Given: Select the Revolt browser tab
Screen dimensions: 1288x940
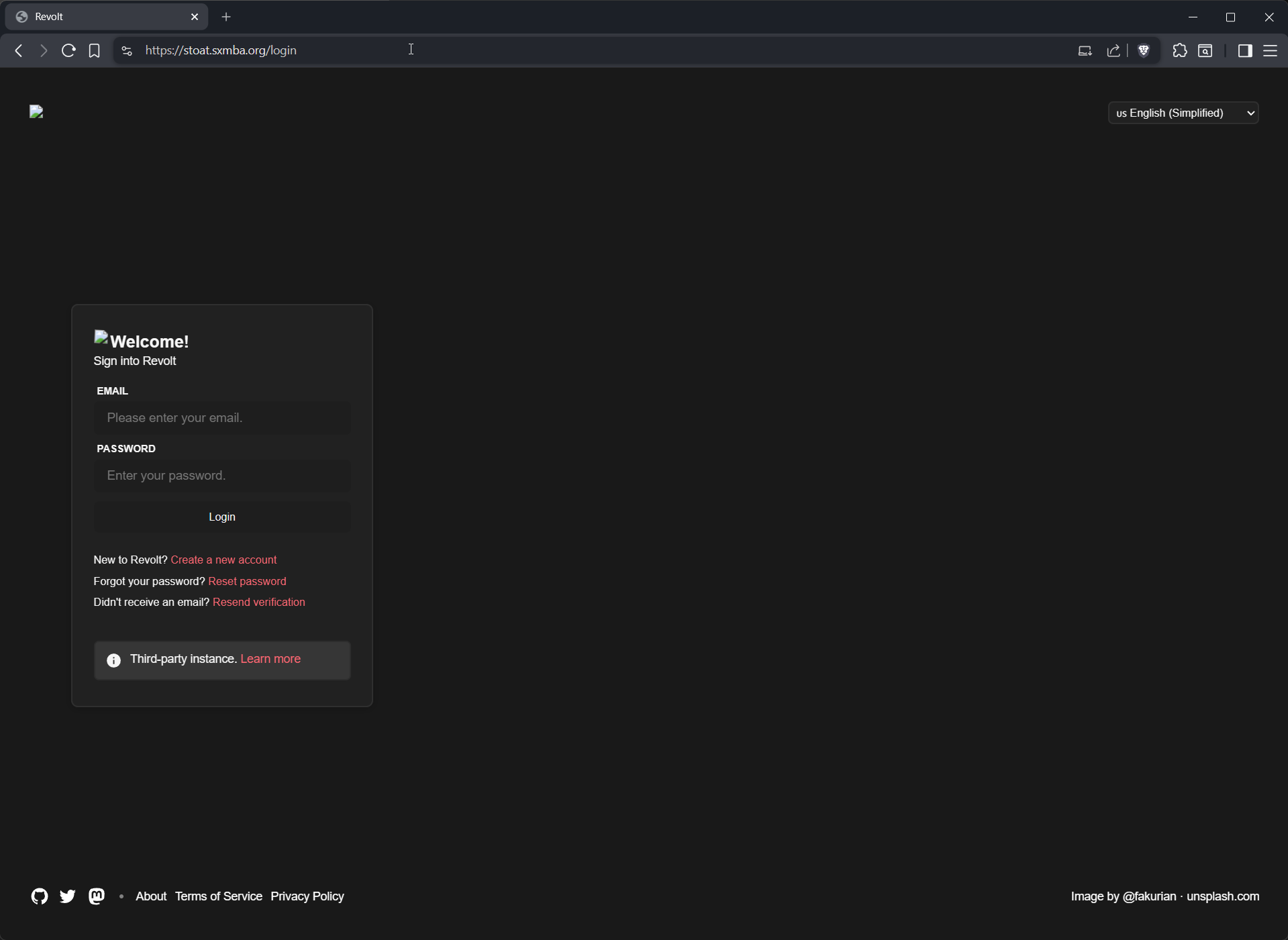Looking at the screenshot, I should [x=107, y=17].
